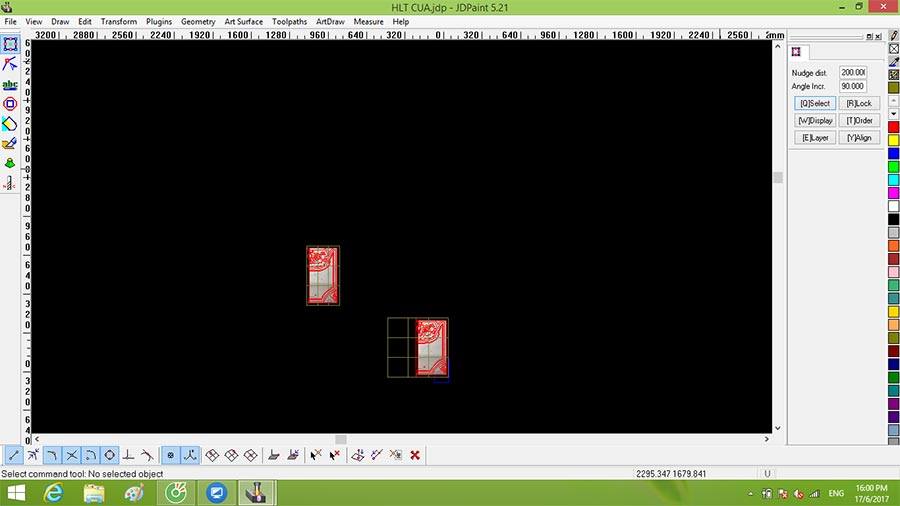Viewport: 900px width, 506px height.
Task: Toggle the point snap dot icon
Action: click(170, 456)
